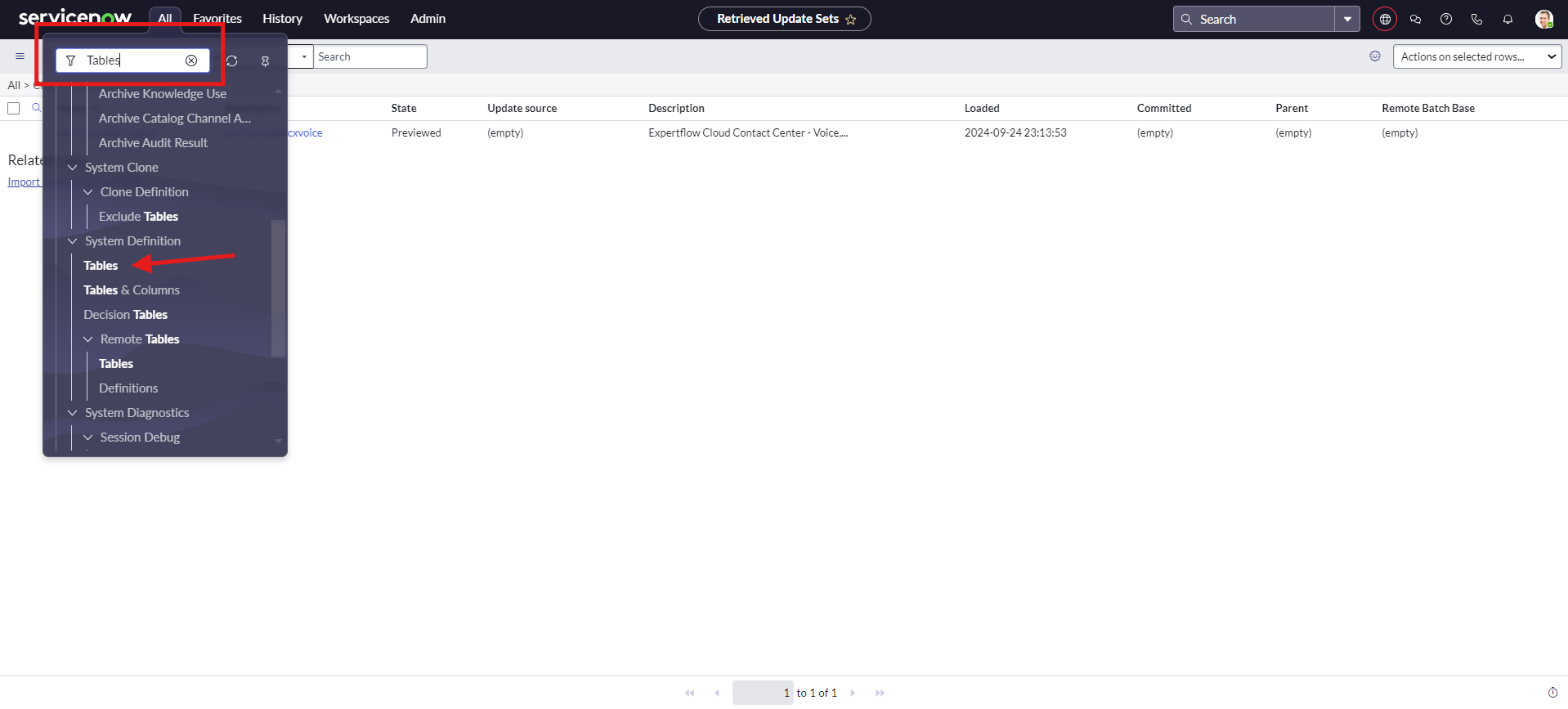Clear the Tables filter text
This screenshot has height=709, width=1568.
[191, 61]
